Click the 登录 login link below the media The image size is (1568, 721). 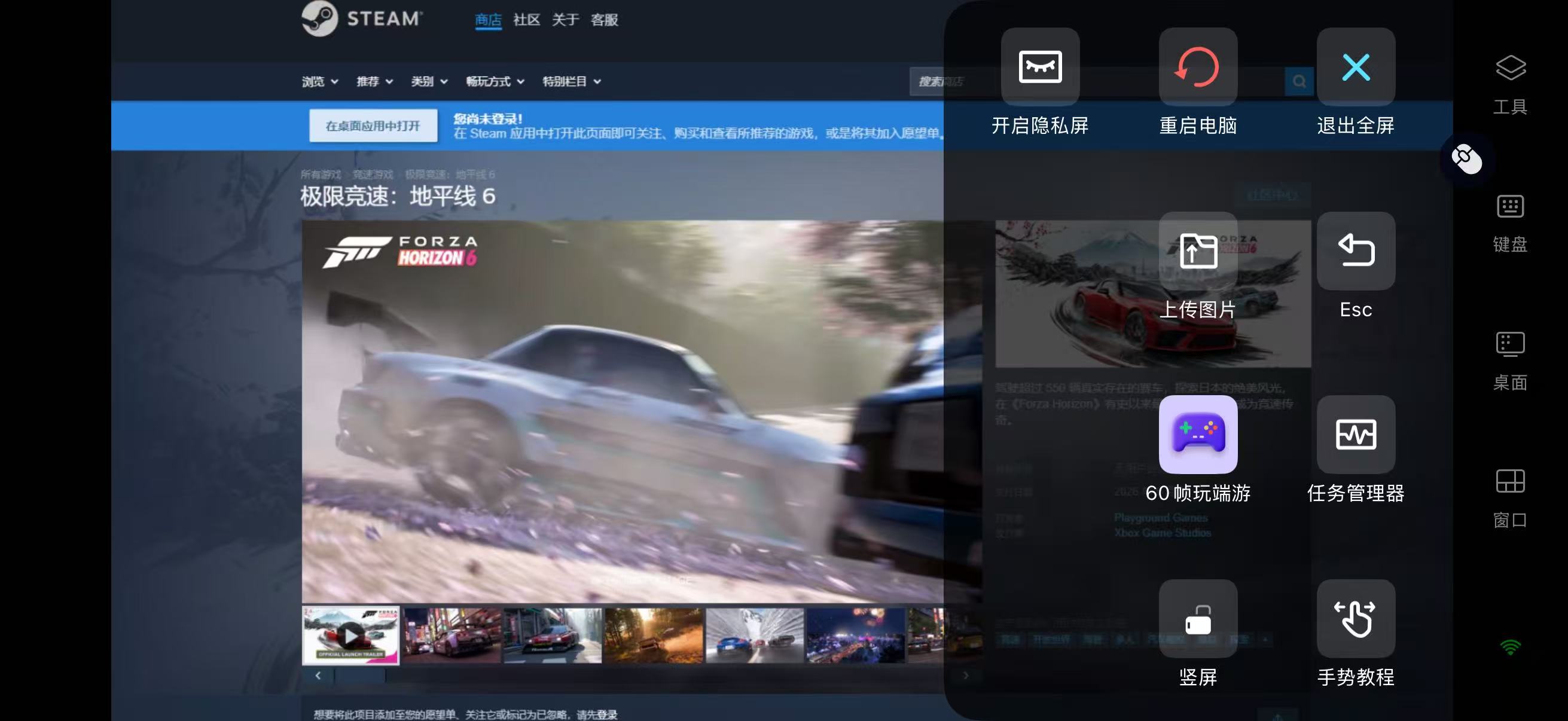pos(607,714)
